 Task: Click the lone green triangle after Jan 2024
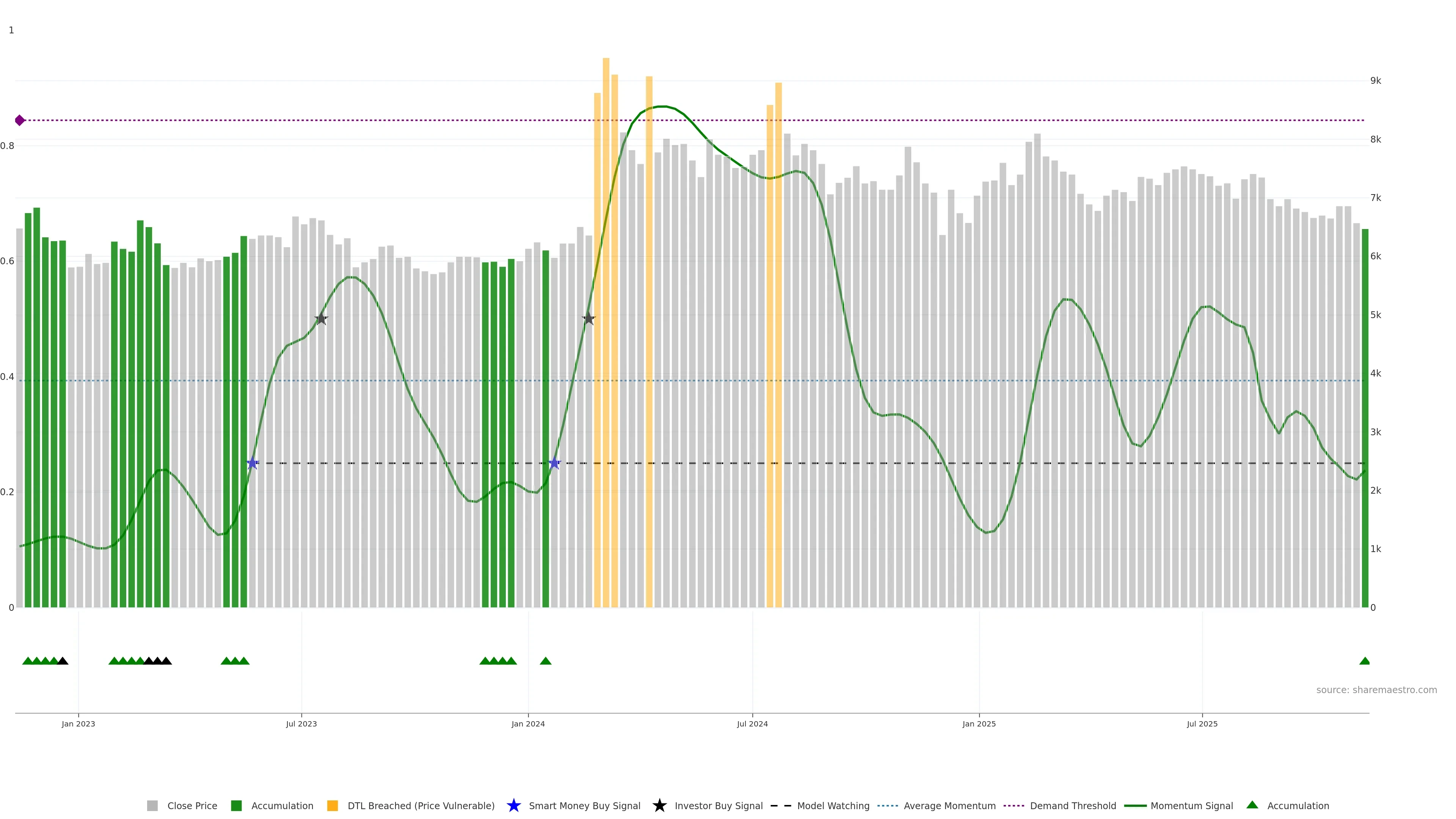coord(546,661)
